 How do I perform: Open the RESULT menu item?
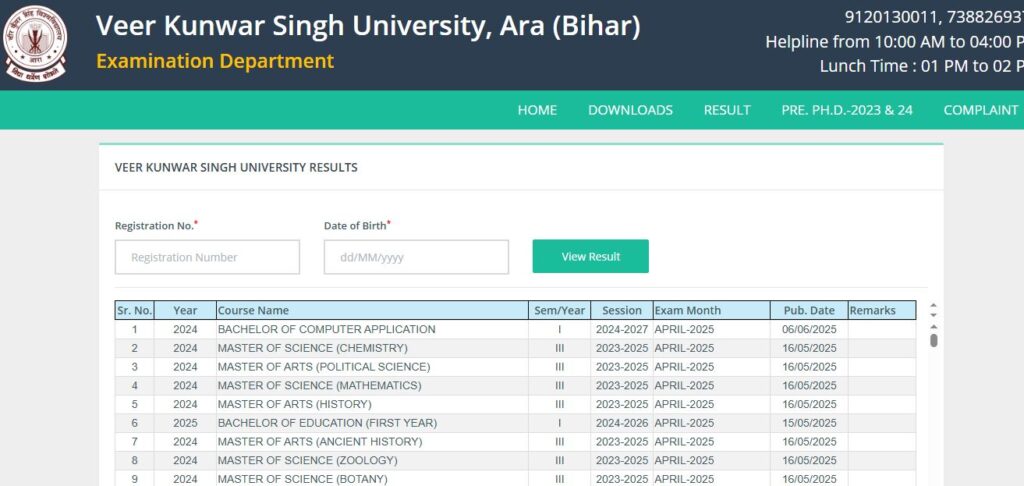(x=727, y=110)
